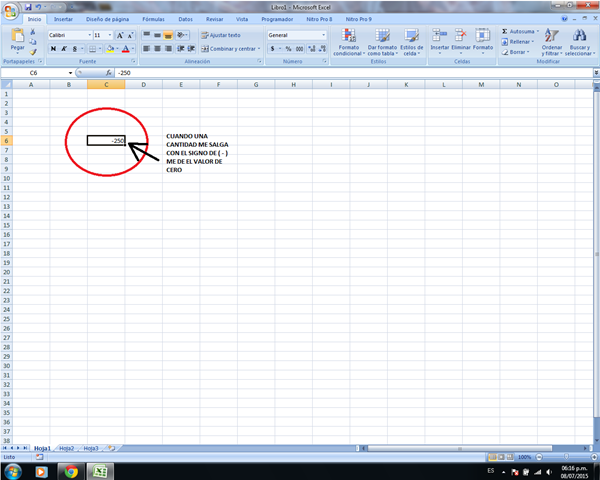Viewport: 600px width, 480px height.
Task: Increase font size with the large A icon
Action: coord(120,35)
